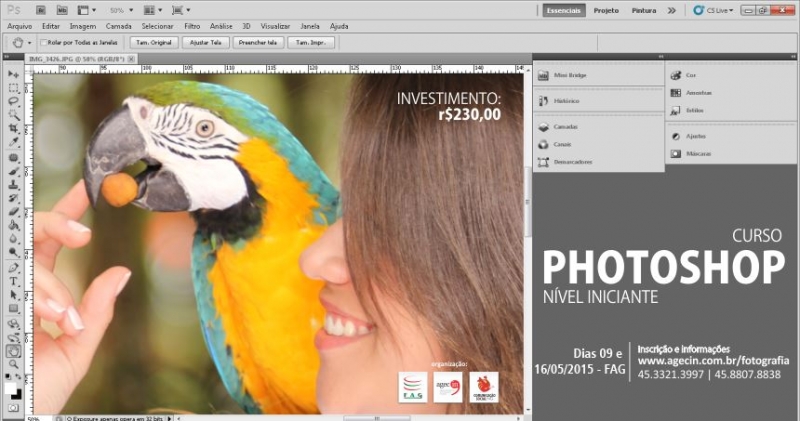Open the Camada menu
This screenshot has height=421, width=800.
118,25
